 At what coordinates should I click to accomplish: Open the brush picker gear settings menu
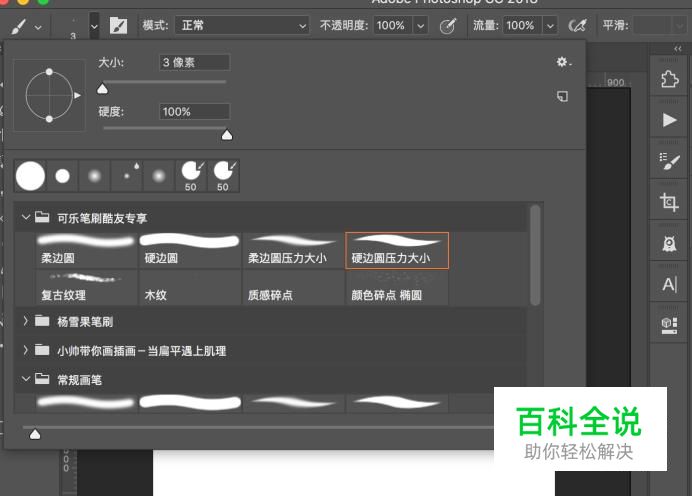coord(564,62)
